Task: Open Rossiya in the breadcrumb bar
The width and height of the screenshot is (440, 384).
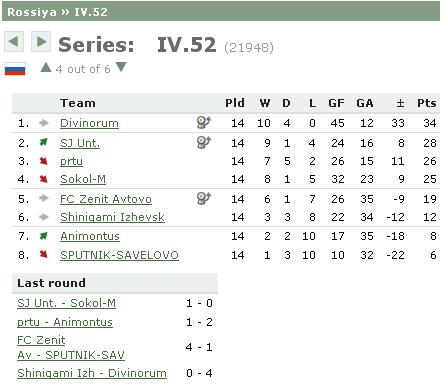Action: [x=32, y=12]
